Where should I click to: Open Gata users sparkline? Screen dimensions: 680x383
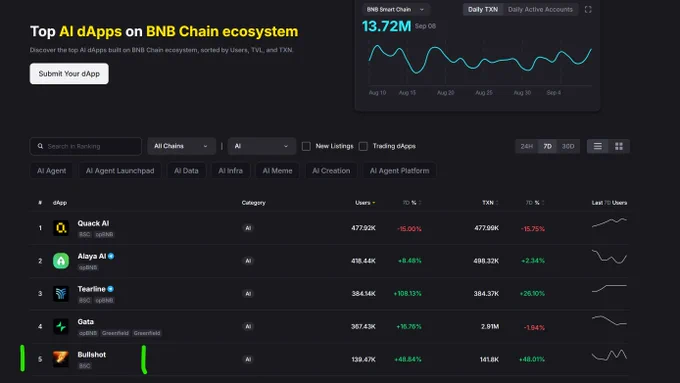[609, 321]
